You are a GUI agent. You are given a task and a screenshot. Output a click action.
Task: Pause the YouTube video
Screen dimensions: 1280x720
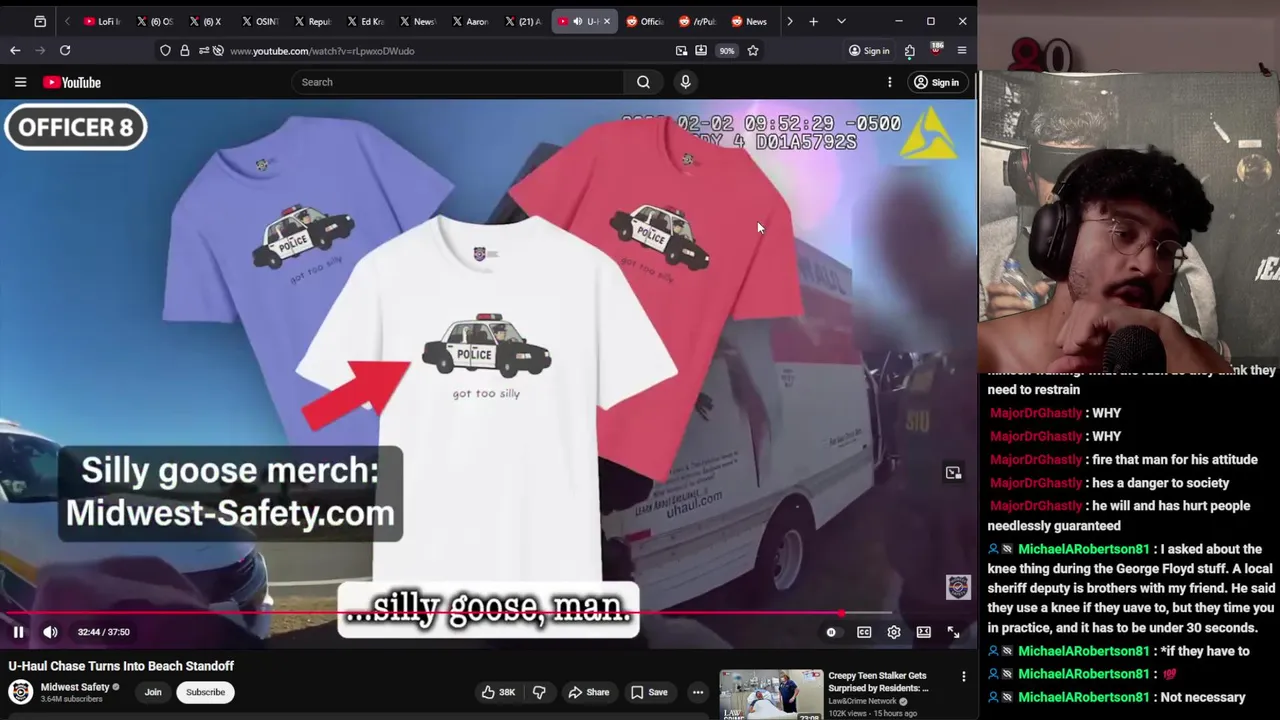(18, 632)
